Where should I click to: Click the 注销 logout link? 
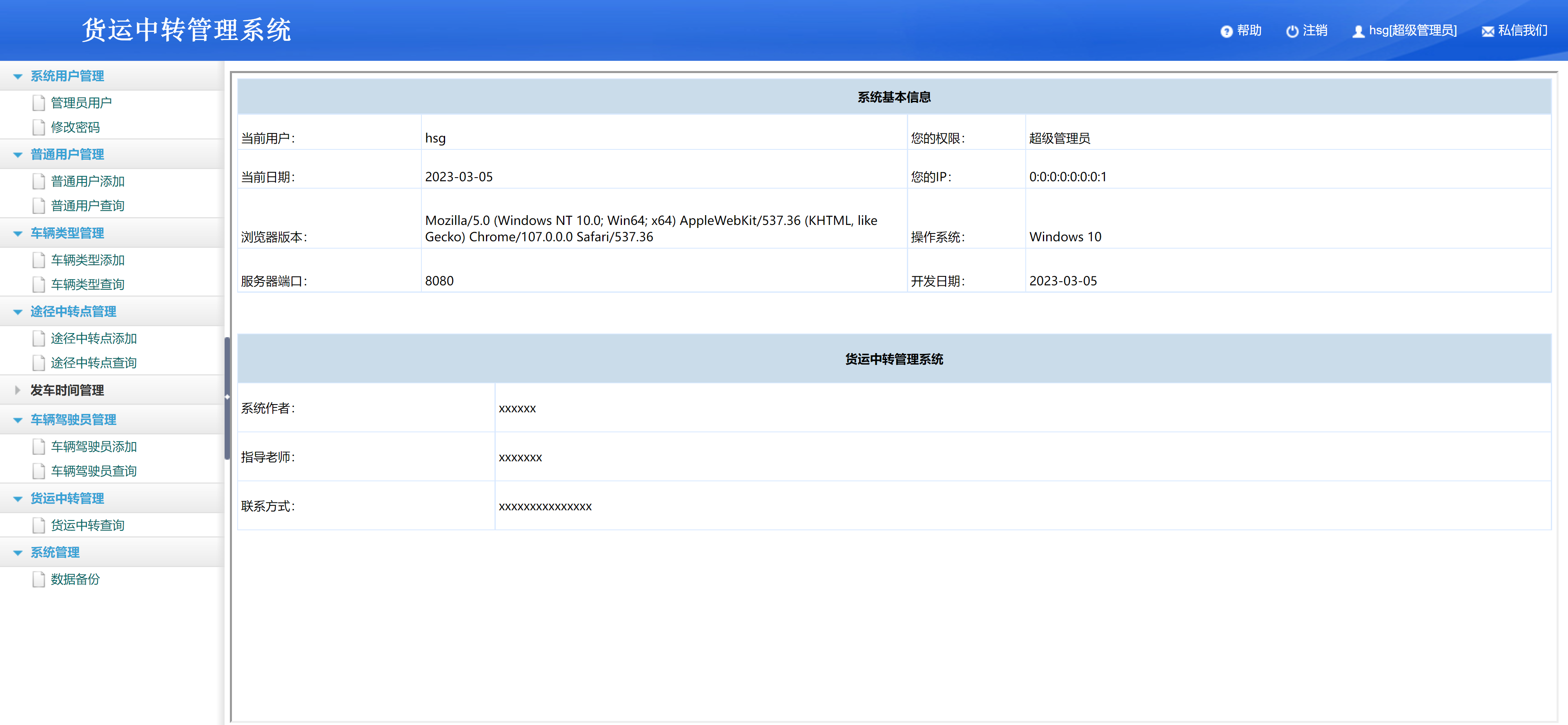tap(1315, 31)
